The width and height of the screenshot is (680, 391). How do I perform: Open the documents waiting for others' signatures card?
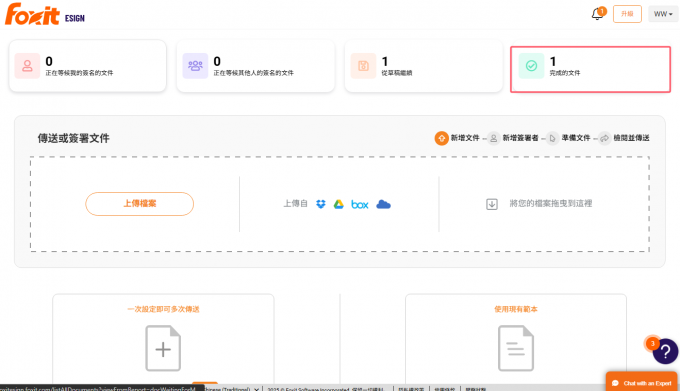(x=255, y=66)
